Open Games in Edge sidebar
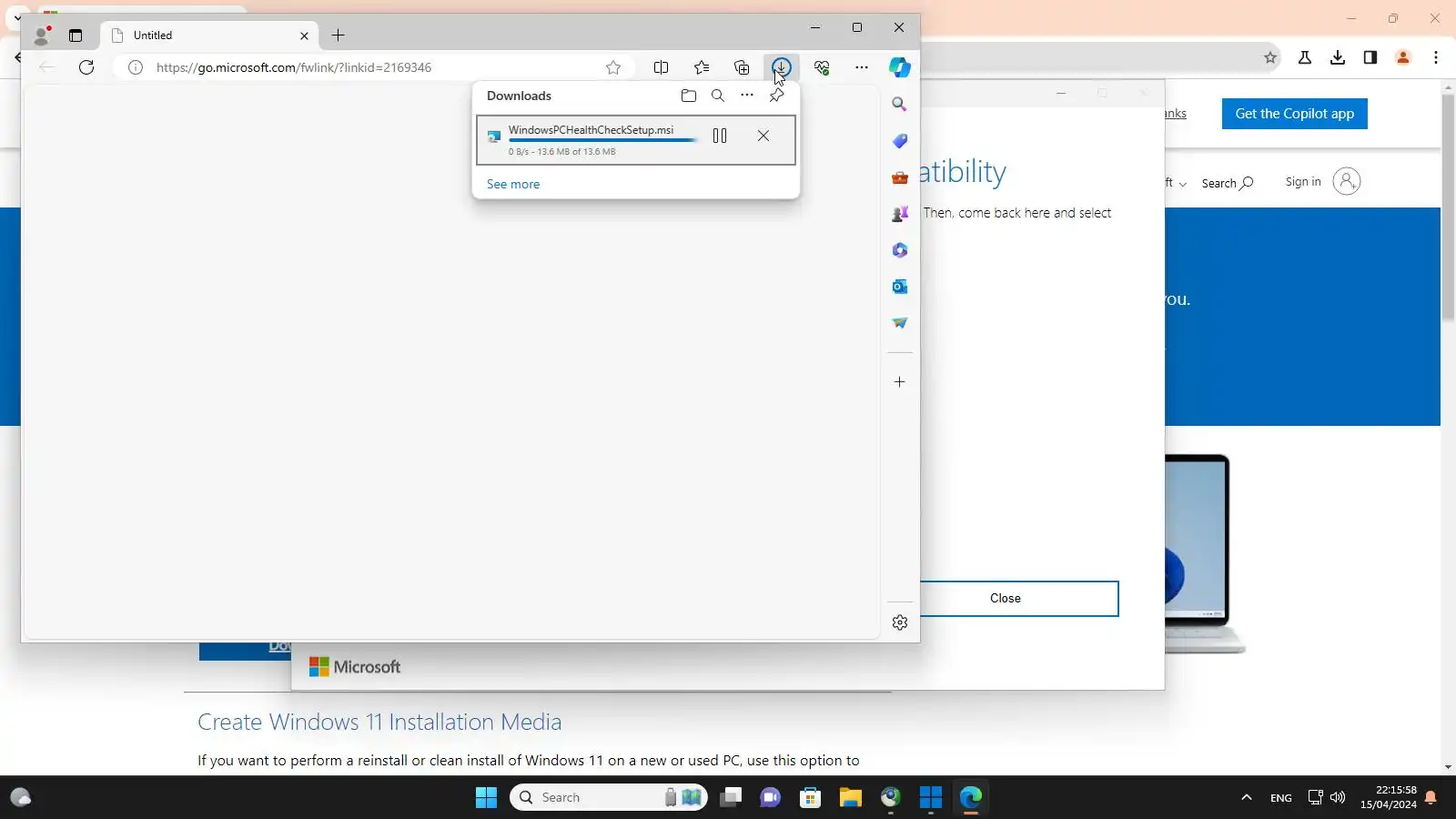 click(x=900, y=214)
